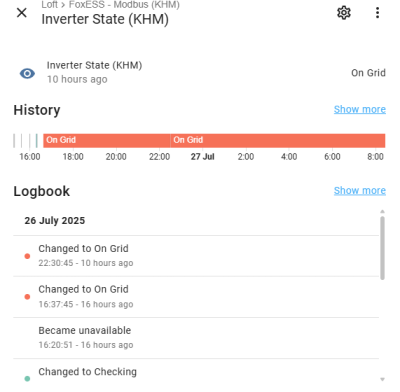Show more History
Image resolution: width=400 pixels, height=392 pixels.
click(x=360, y=109)
